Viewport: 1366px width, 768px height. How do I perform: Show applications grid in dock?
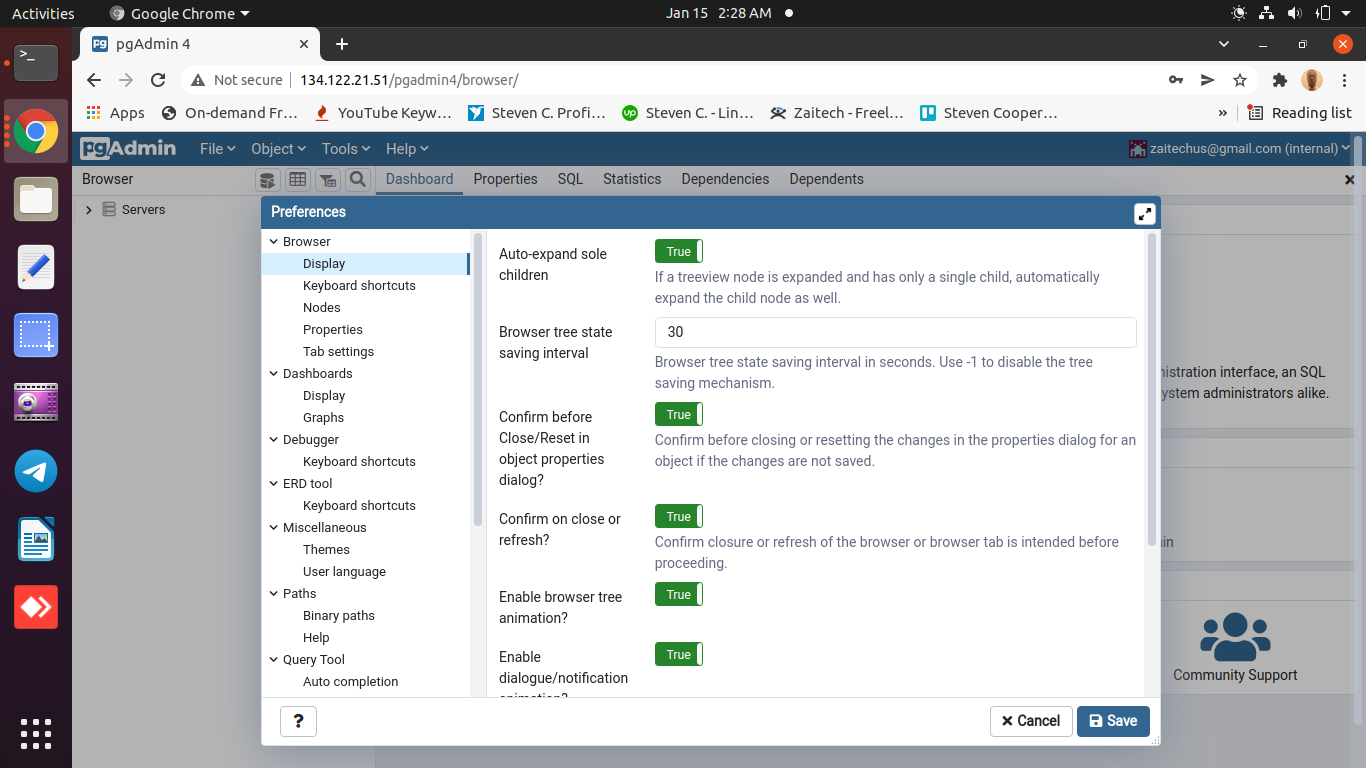36,733
